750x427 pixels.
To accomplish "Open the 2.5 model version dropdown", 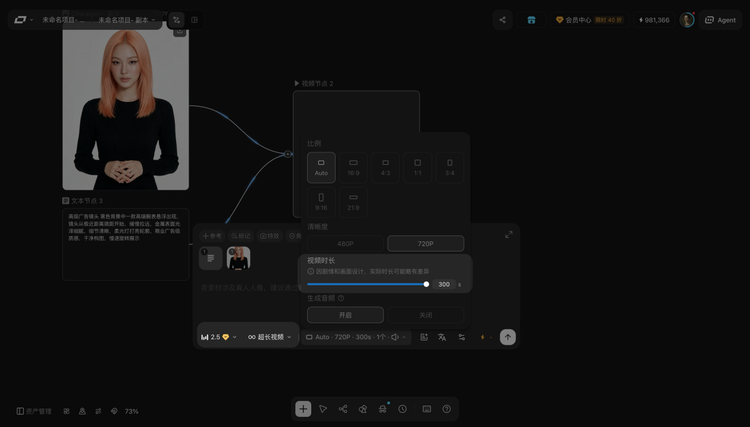I will [219, 337].
